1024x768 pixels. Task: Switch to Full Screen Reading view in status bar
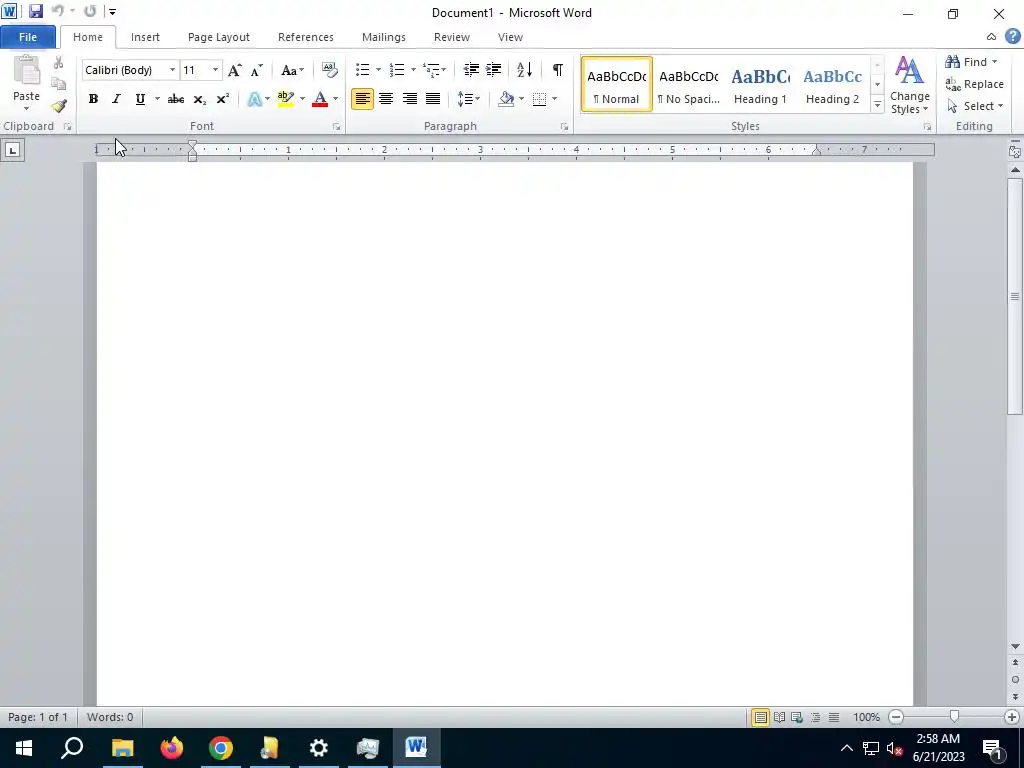779,717
